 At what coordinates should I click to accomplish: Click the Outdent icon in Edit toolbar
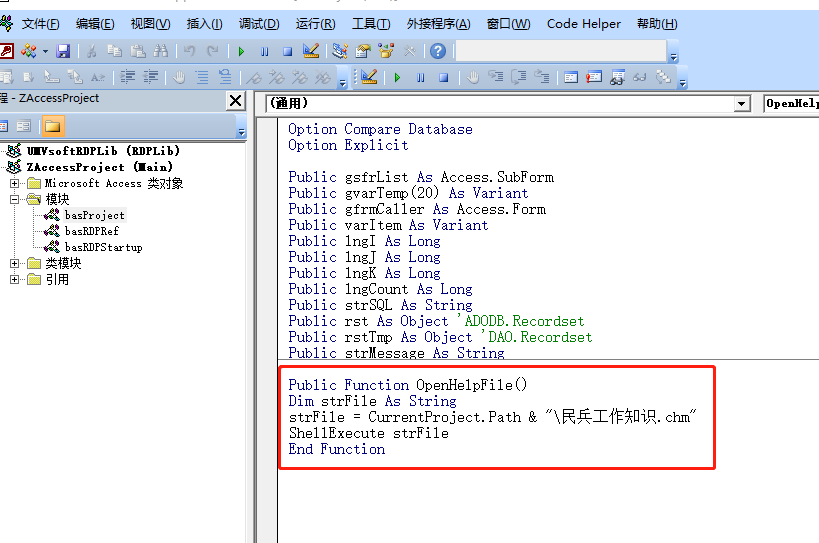click(x=150, y=77)
